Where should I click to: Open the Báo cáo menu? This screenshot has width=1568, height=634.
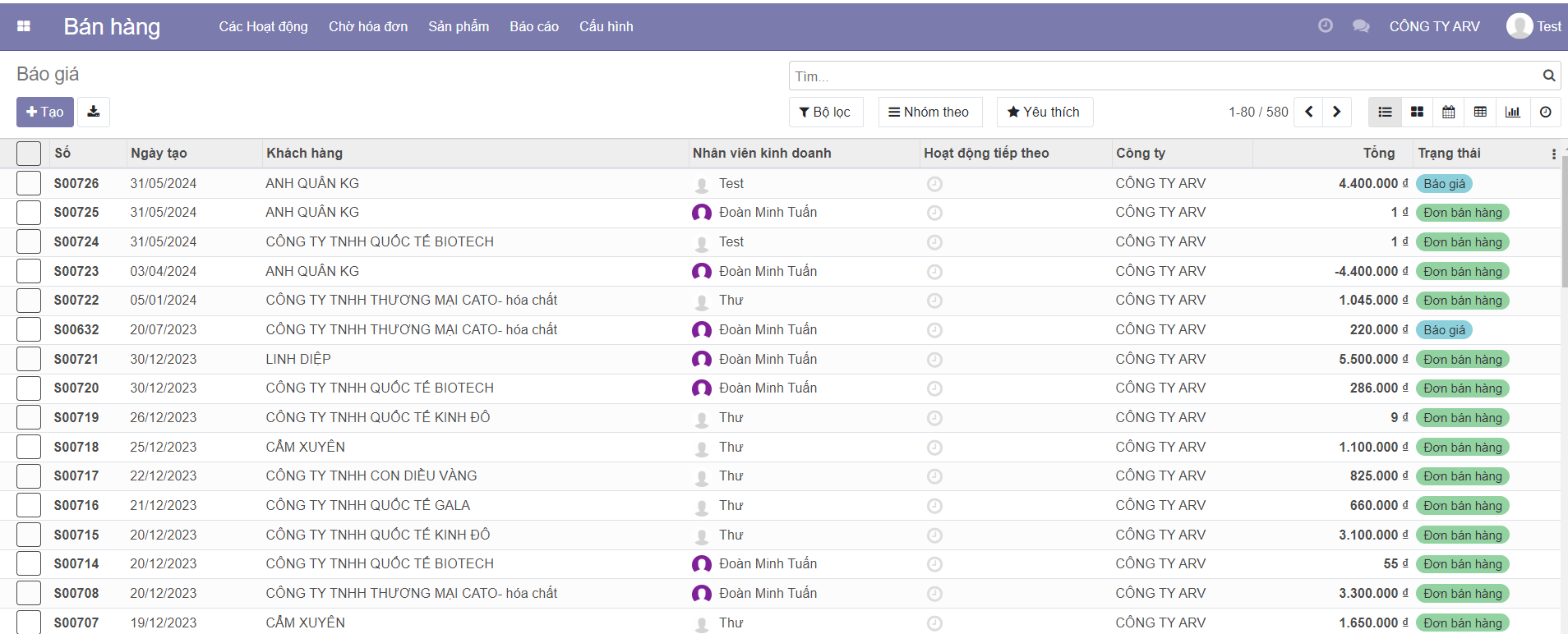533,26
